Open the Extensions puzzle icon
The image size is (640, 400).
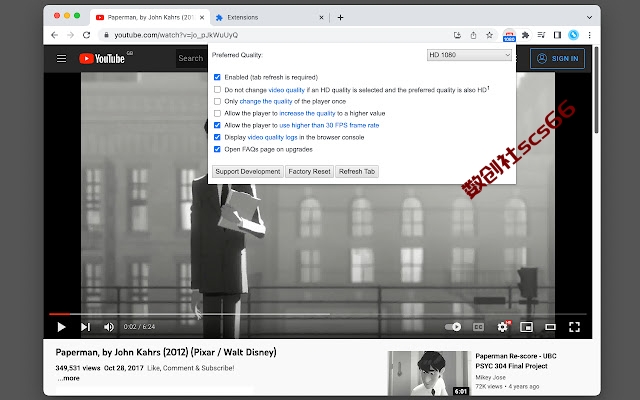(x=525, y=35)
